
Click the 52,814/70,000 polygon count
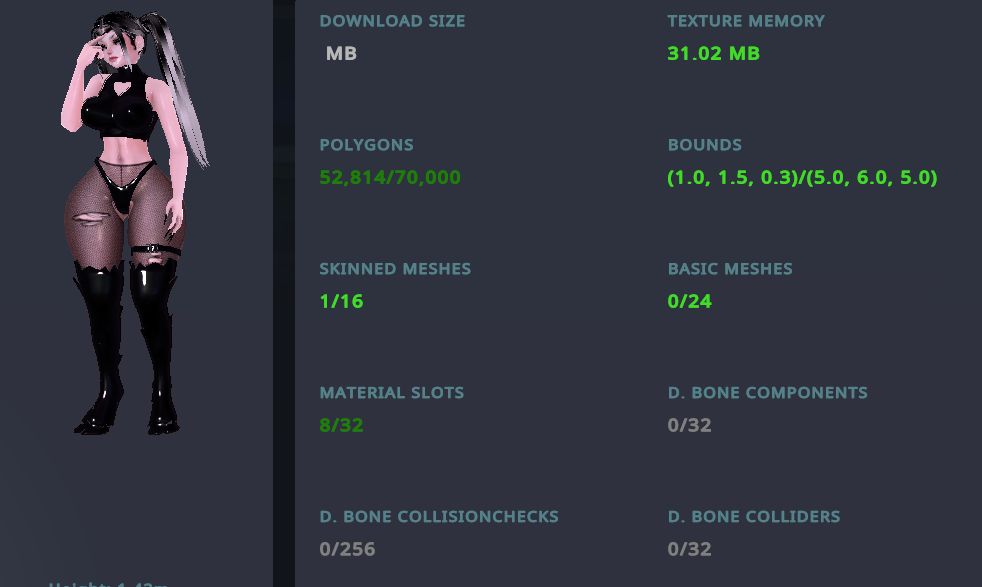coord(390,177)
